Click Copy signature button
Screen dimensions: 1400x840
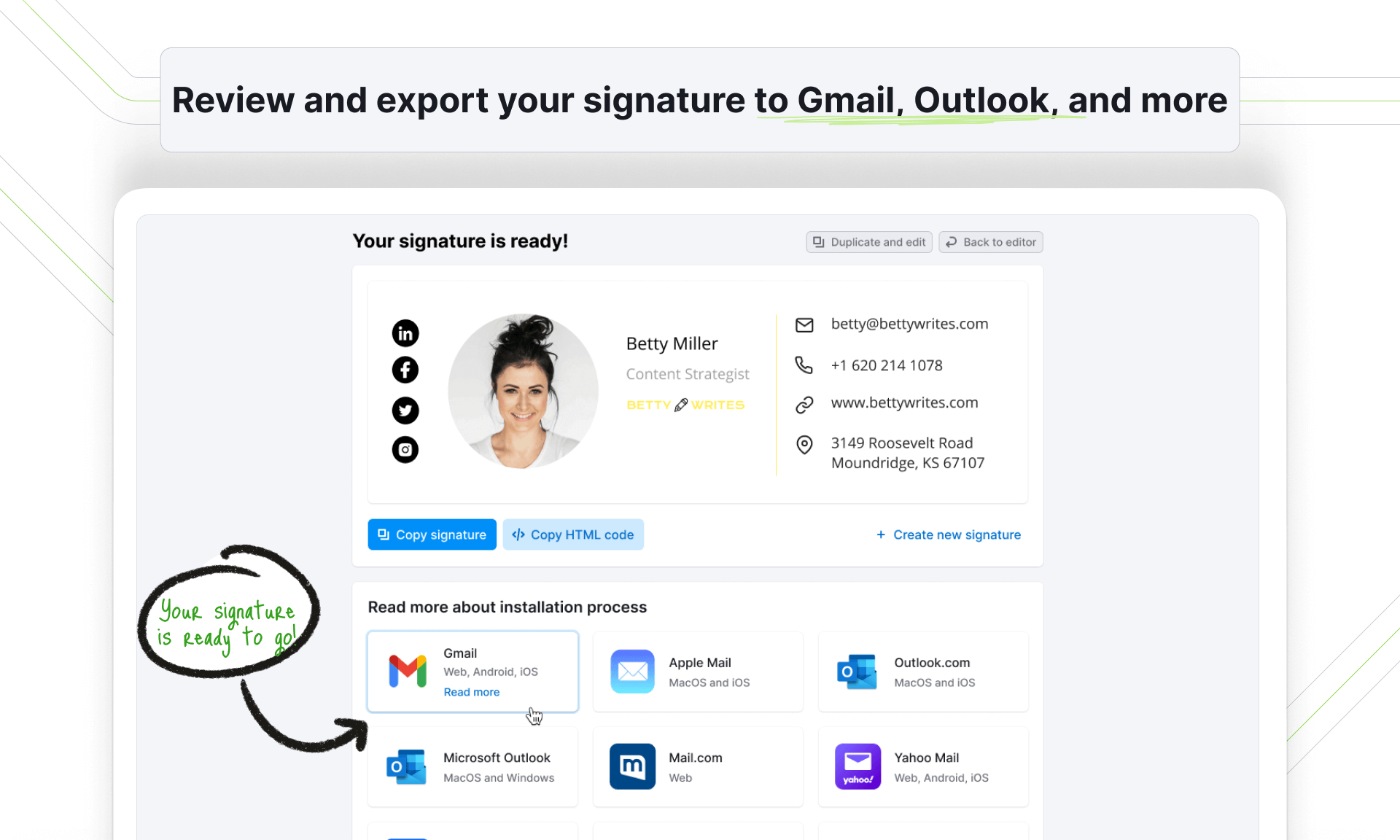click(432, 534)
